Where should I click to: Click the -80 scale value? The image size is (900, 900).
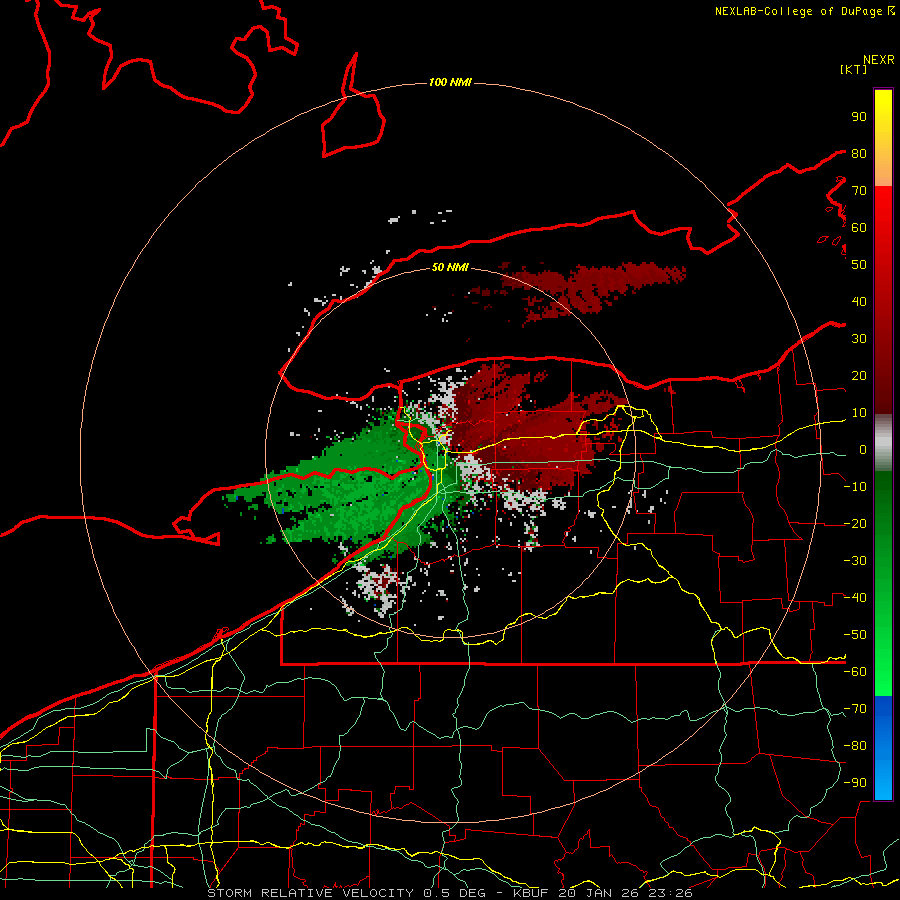[855, 746]
